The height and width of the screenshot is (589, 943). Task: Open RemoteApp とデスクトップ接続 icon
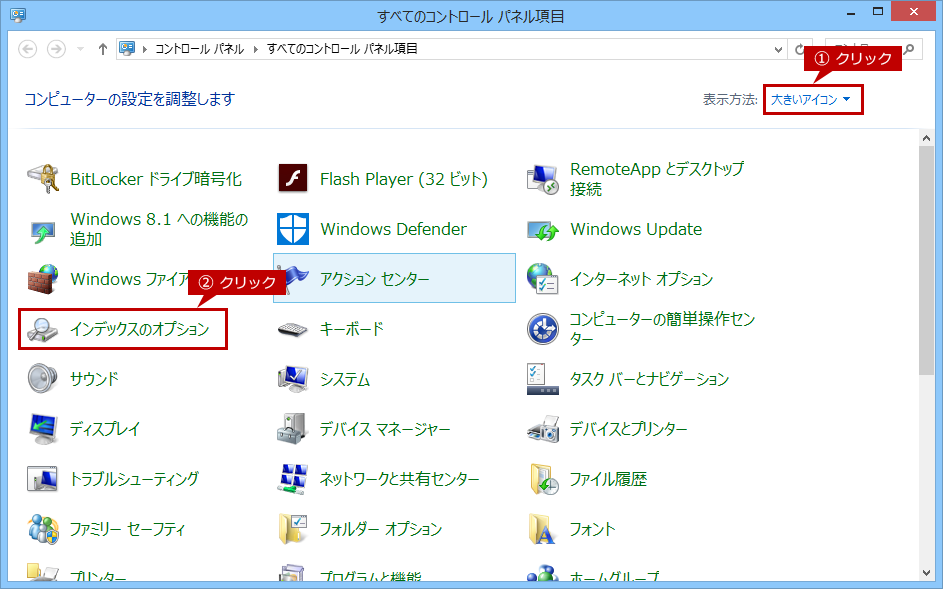click(543, 179)
